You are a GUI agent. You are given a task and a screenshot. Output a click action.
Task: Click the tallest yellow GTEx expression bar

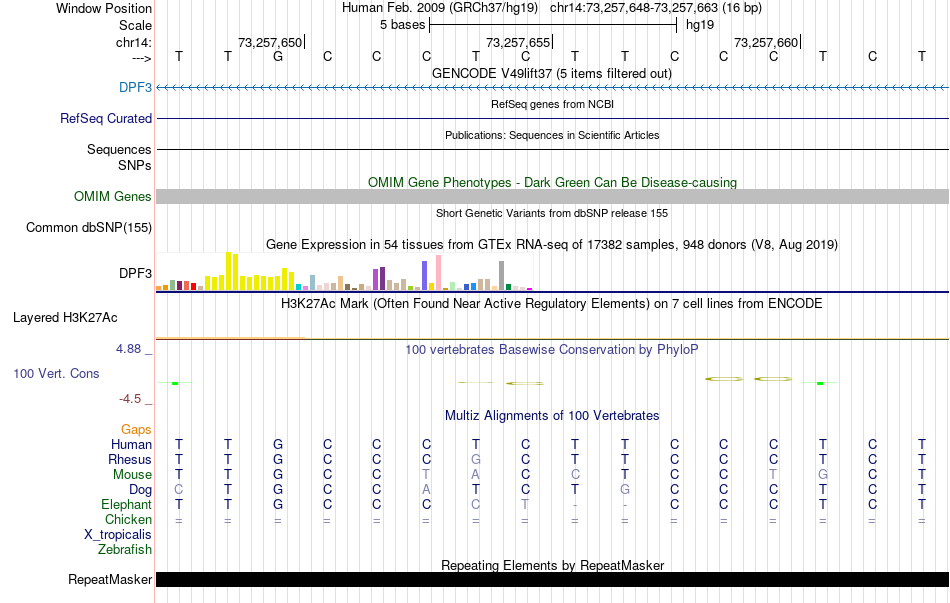point(228,271)
